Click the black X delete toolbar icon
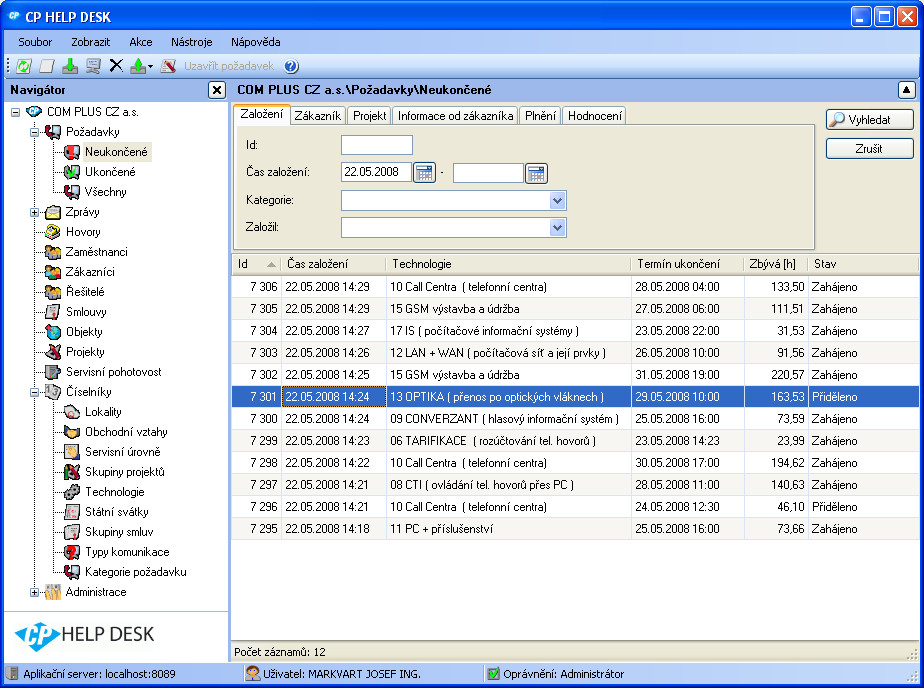 click(116, 66)
